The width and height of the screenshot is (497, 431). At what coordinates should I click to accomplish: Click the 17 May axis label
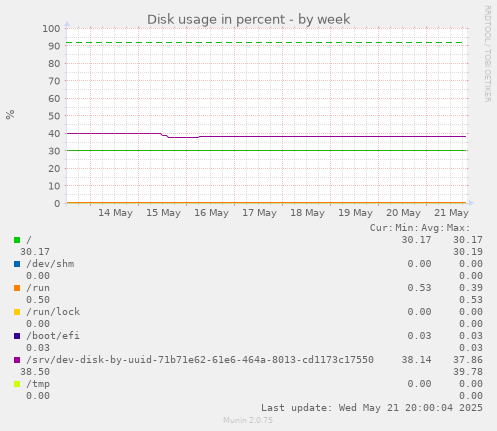259,213
